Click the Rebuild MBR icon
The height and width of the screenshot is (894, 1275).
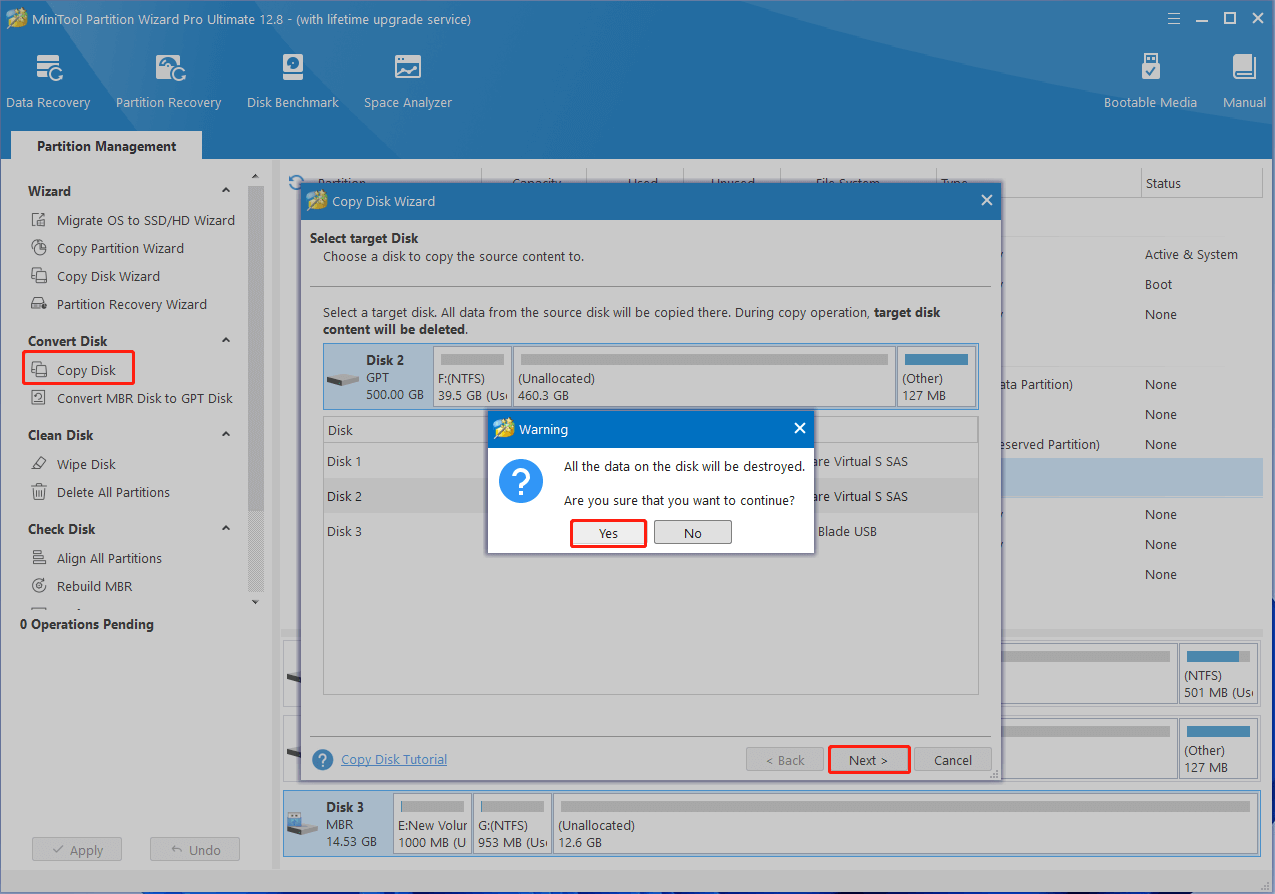coord(39,586)
